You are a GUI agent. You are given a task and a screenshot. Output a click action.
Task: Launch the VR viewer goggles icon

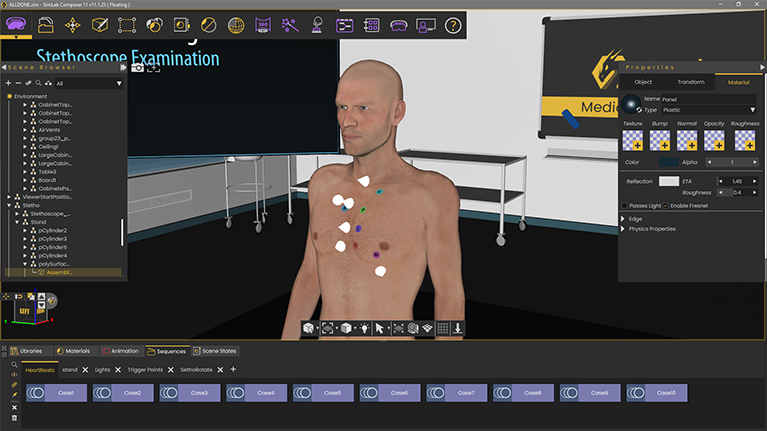pyautogui.click(x=398, y=25)
